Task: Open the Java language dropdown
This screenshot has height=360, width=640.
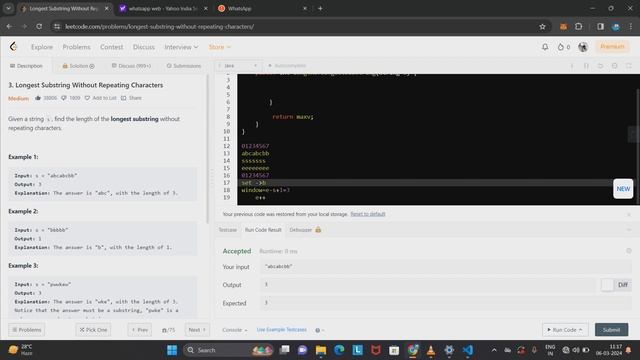Action: click(239, 66)
